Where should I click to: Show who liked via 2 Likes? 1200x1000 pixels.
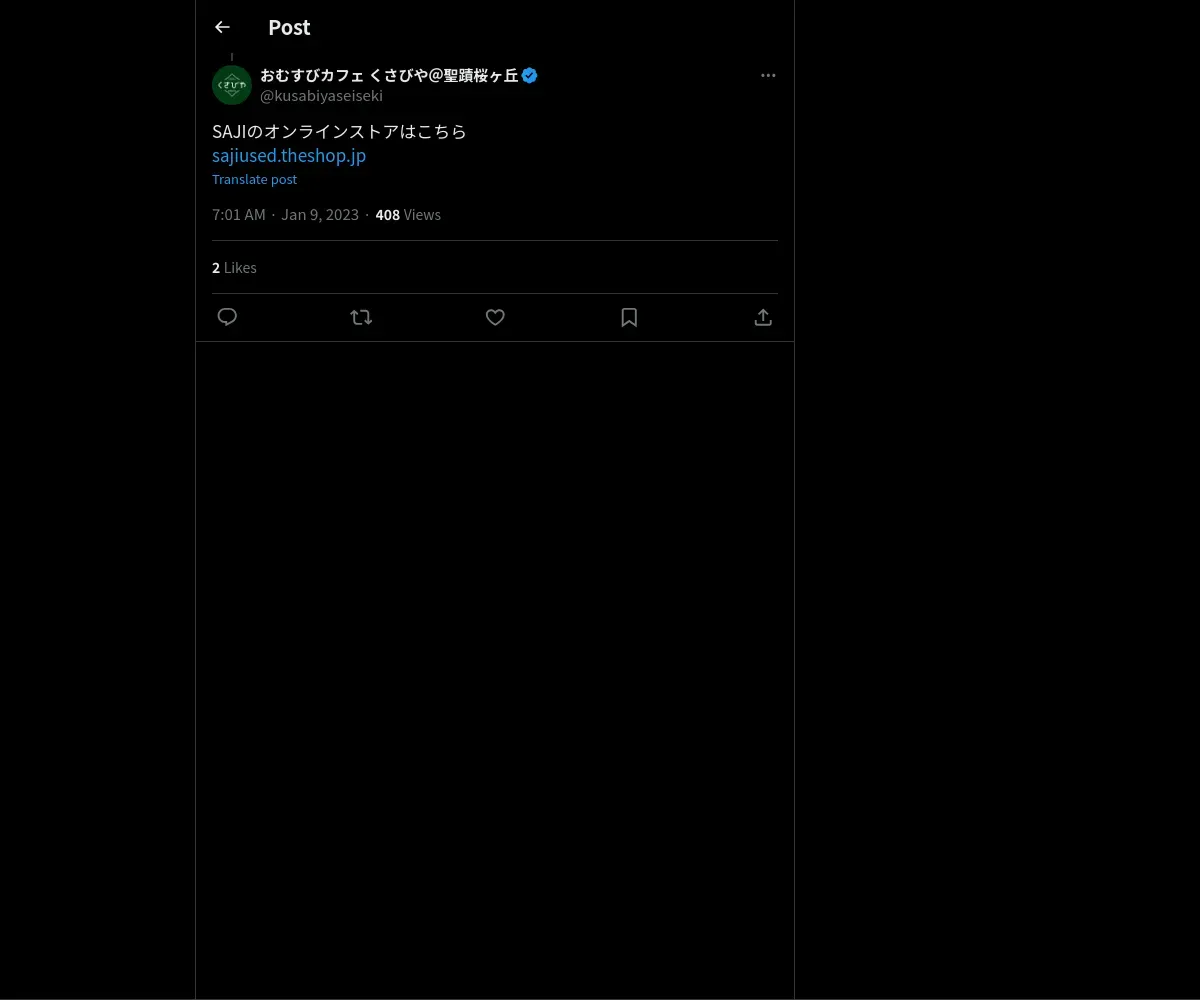234,268
